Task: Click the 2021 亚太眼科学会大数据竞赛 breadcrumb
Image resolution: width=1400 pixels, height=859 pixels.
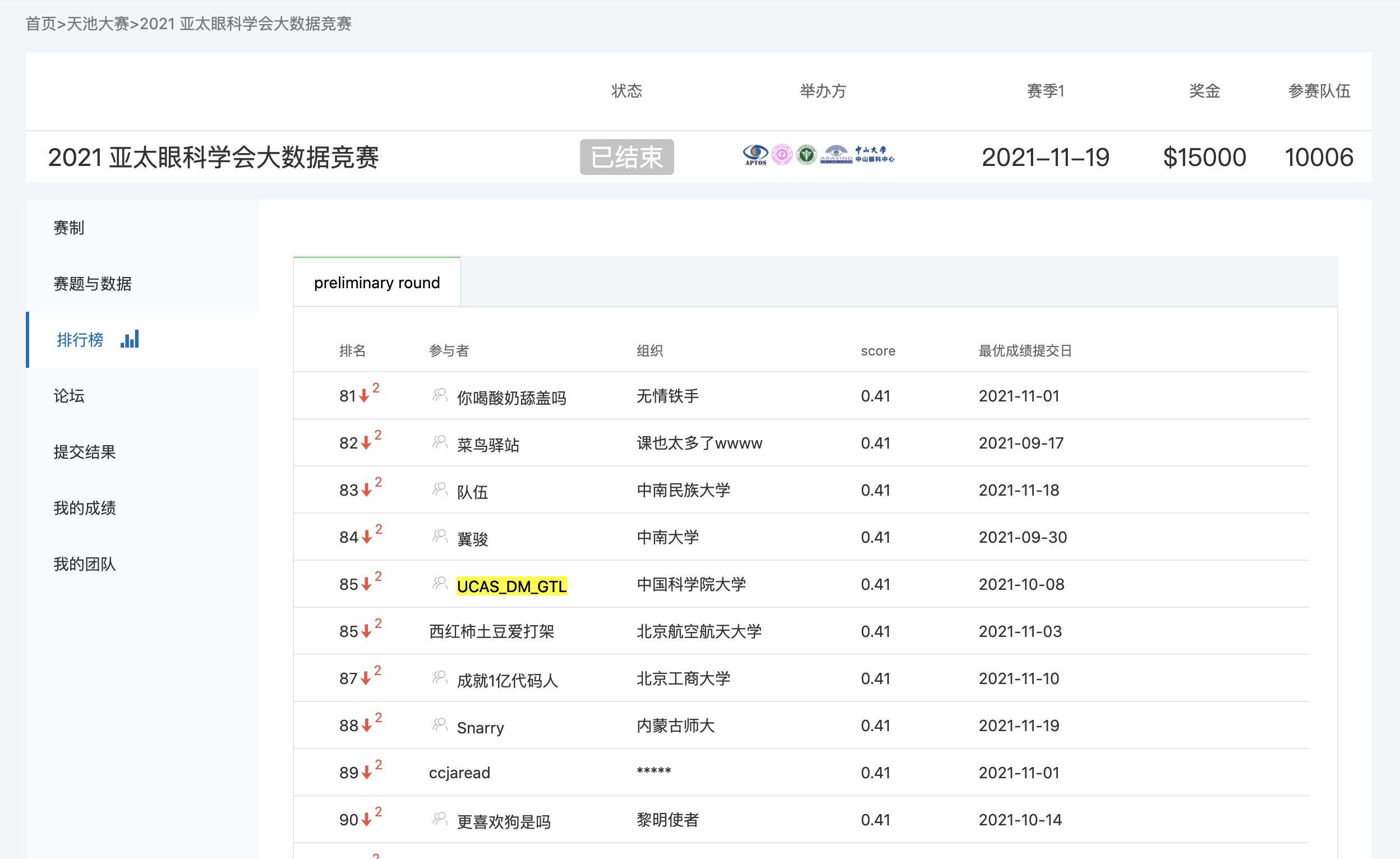Action: tap(246, 24)
